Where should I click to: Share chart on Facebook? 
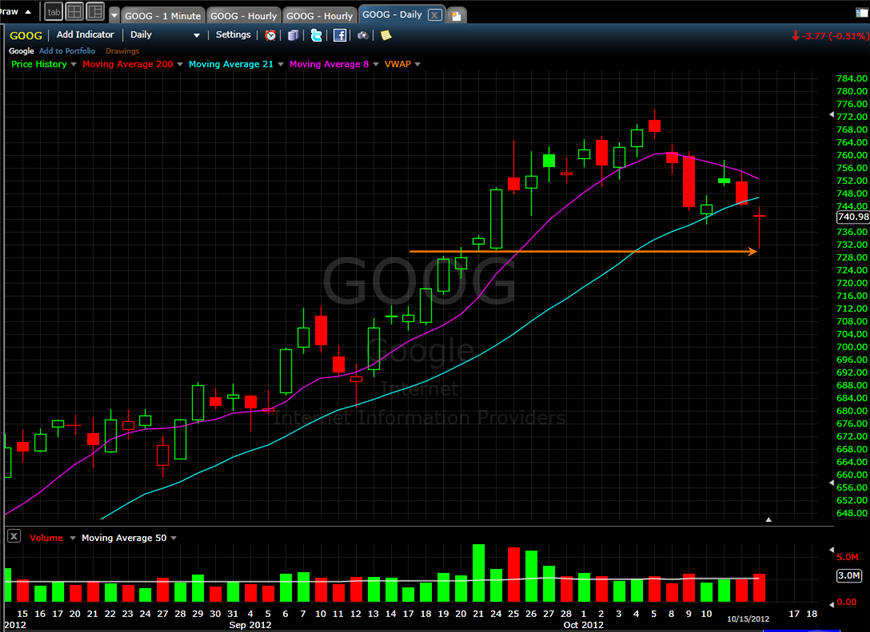(x=340, y=36)
